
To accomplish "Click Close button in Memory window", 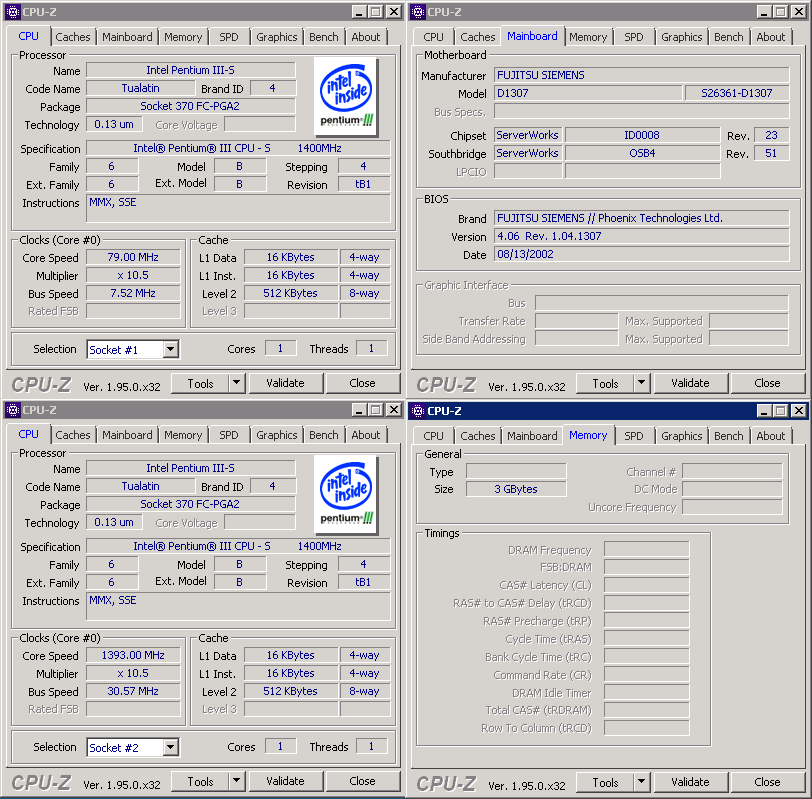I will [x=767, y=782].
